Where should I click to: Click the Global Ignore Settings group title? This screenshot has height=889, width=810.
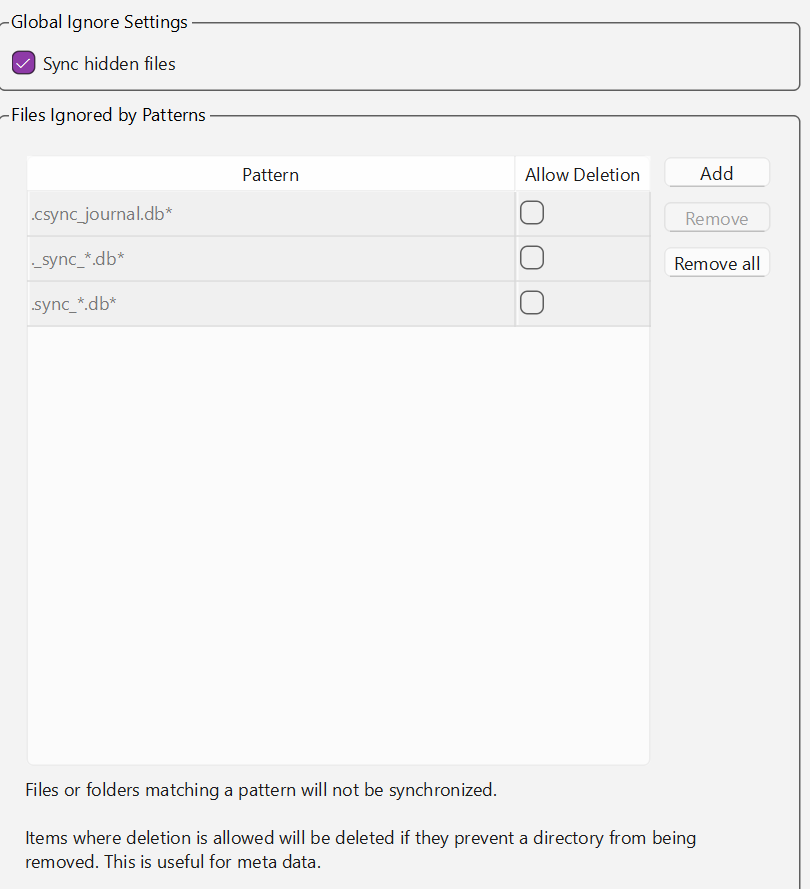click(x=99, y=22)
